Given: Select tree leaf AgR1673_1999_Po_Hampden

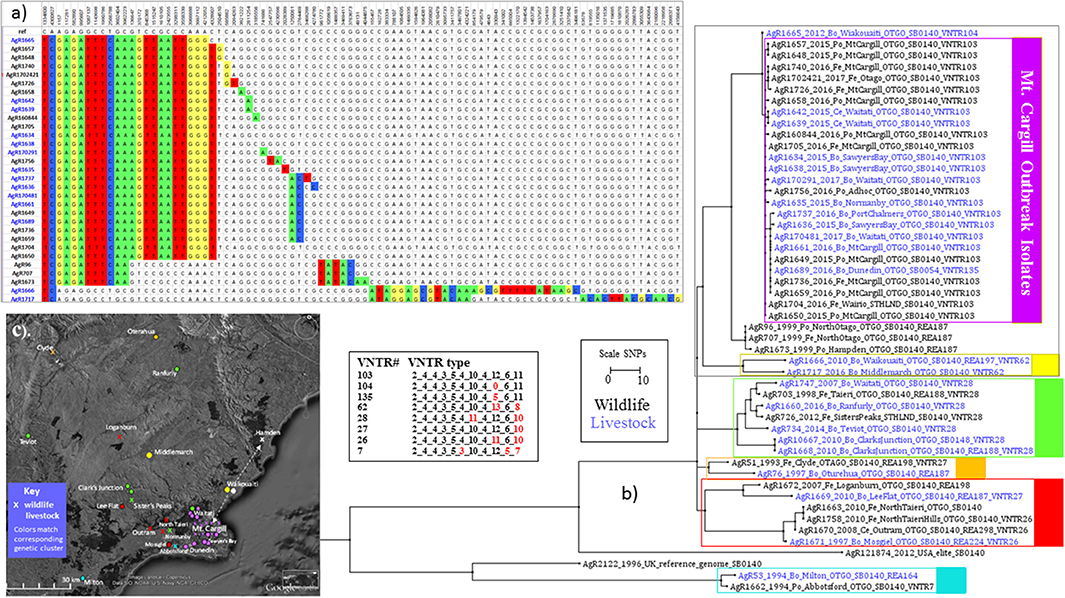Looking at the screenshot, I should click(855, 349).
